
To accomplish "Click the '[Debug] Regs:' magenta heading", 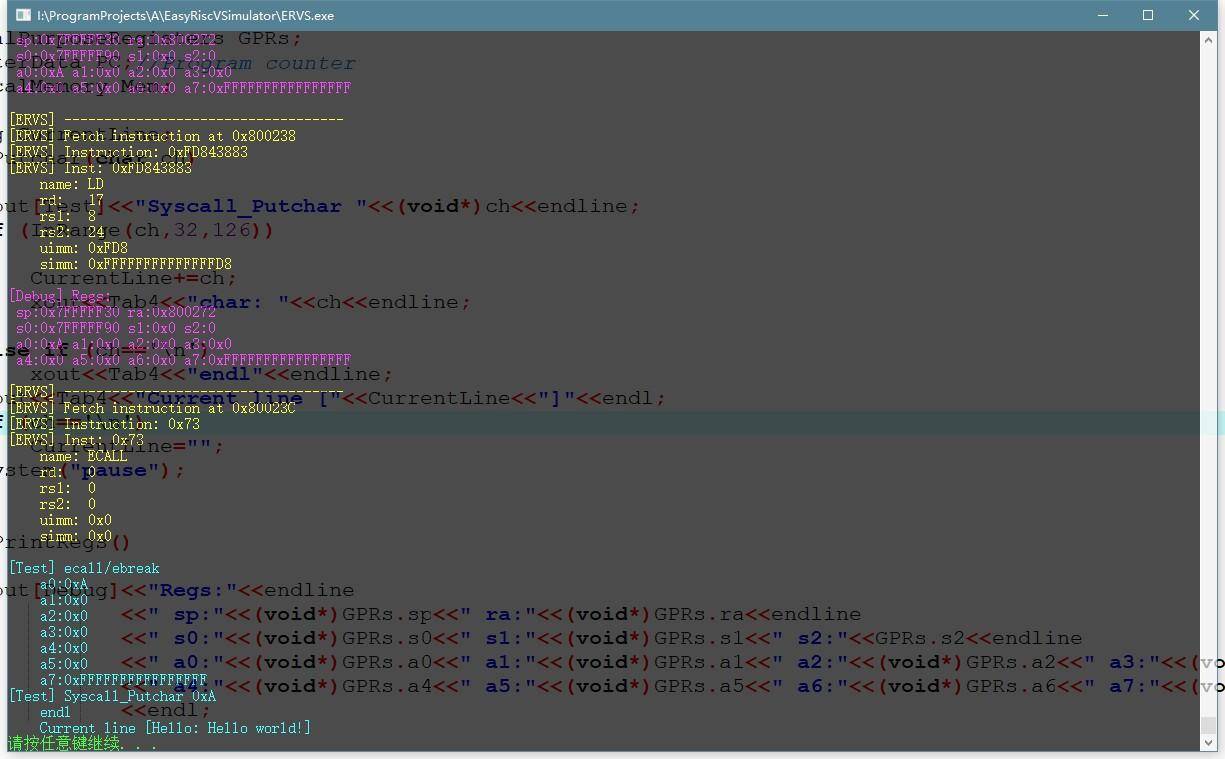I will coord(60,296).
